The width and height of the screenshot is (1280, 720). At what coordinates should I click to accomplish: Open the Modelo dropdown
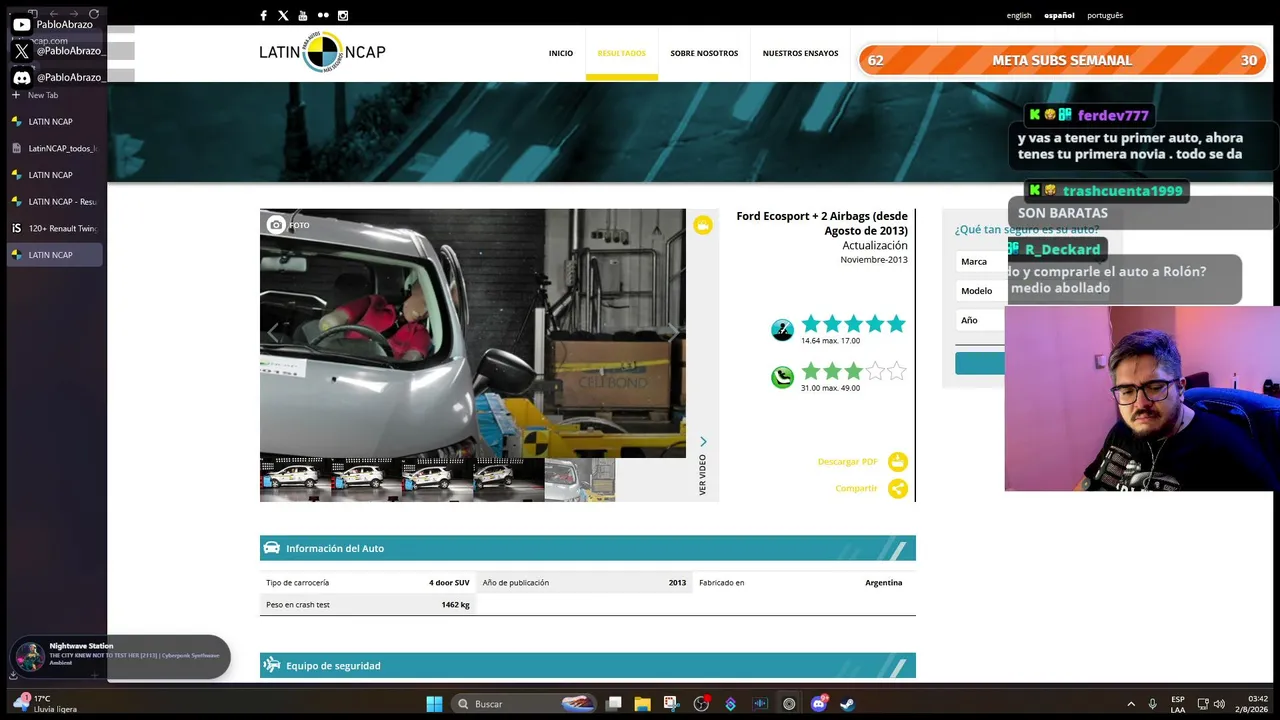980,290
